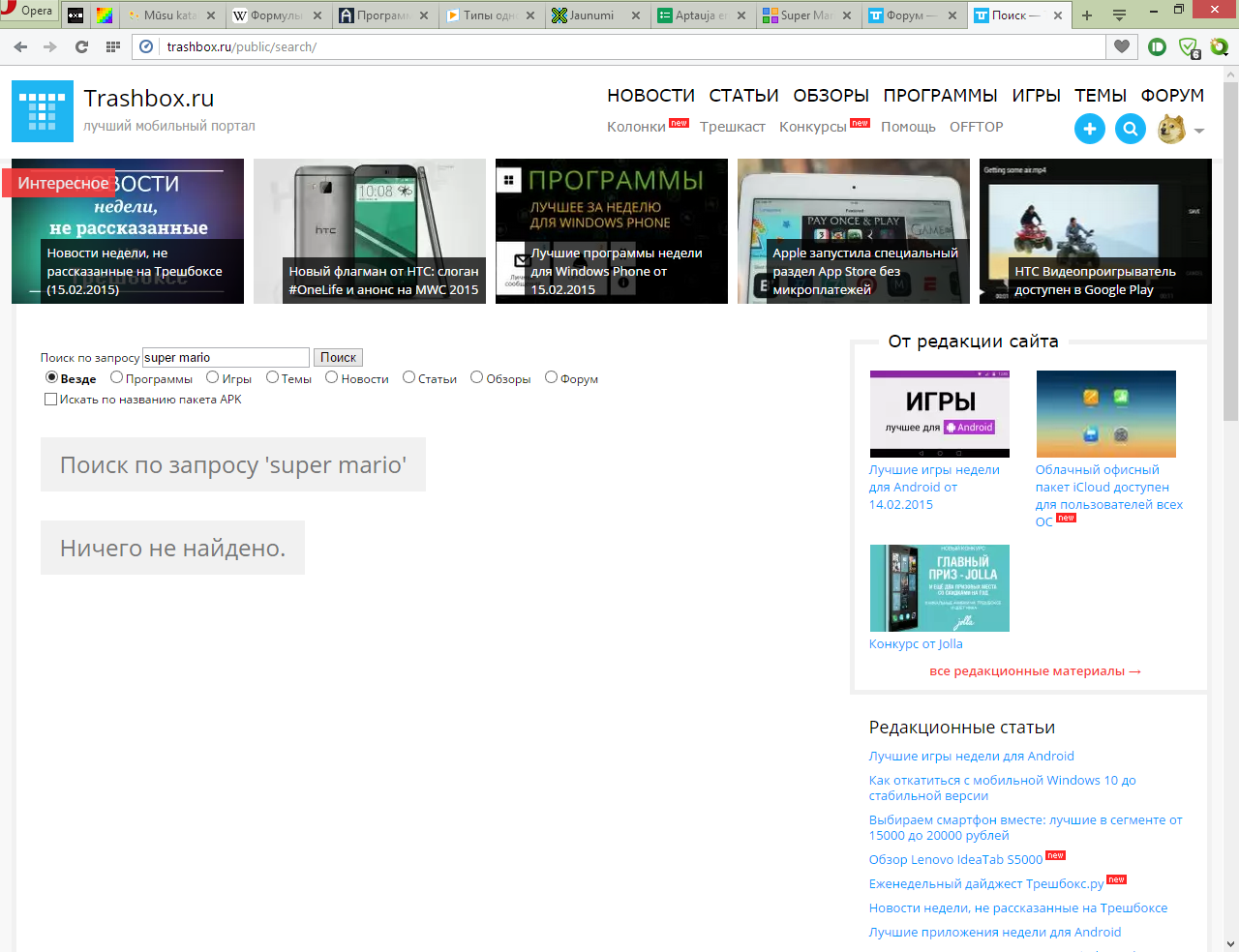
Task: Follow 'все редакционные материалы' link
Action: (1035, 671)
